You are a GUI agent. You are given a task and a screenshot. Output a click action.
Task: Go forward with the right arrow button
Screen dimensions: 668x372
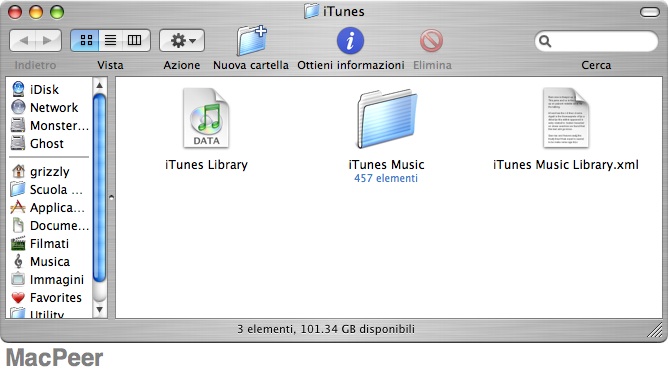pyautogui.click(x=48, y=41)
